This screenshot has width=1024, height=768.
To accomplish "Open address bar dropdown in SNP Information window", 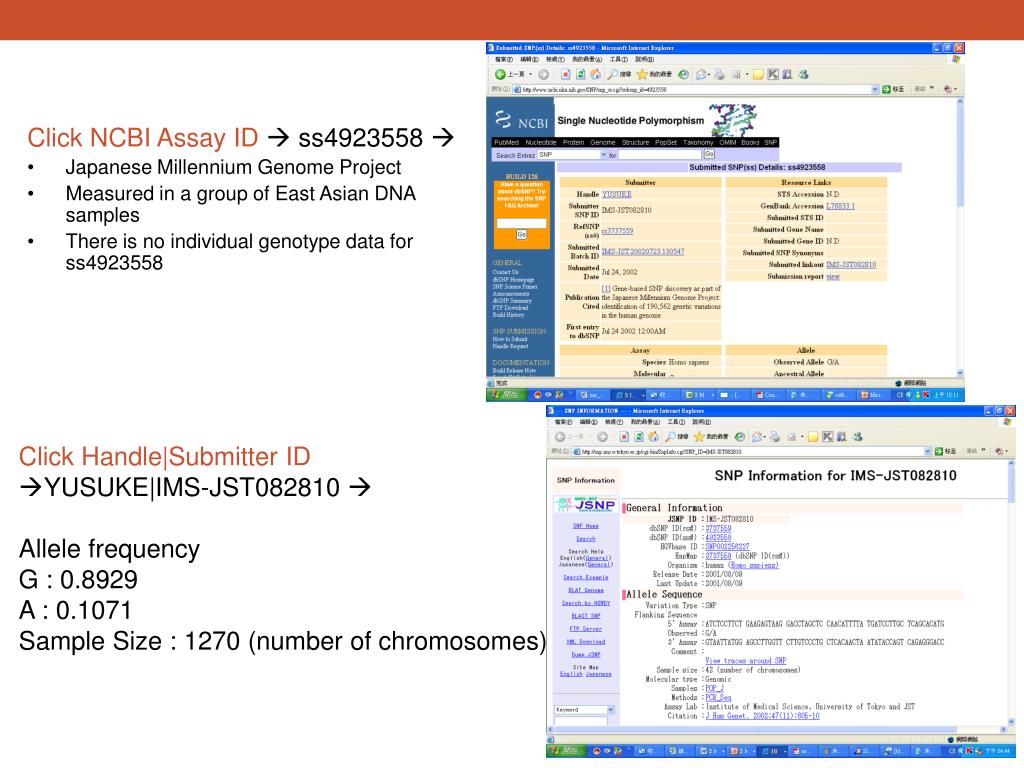I will tap(927, 451).
